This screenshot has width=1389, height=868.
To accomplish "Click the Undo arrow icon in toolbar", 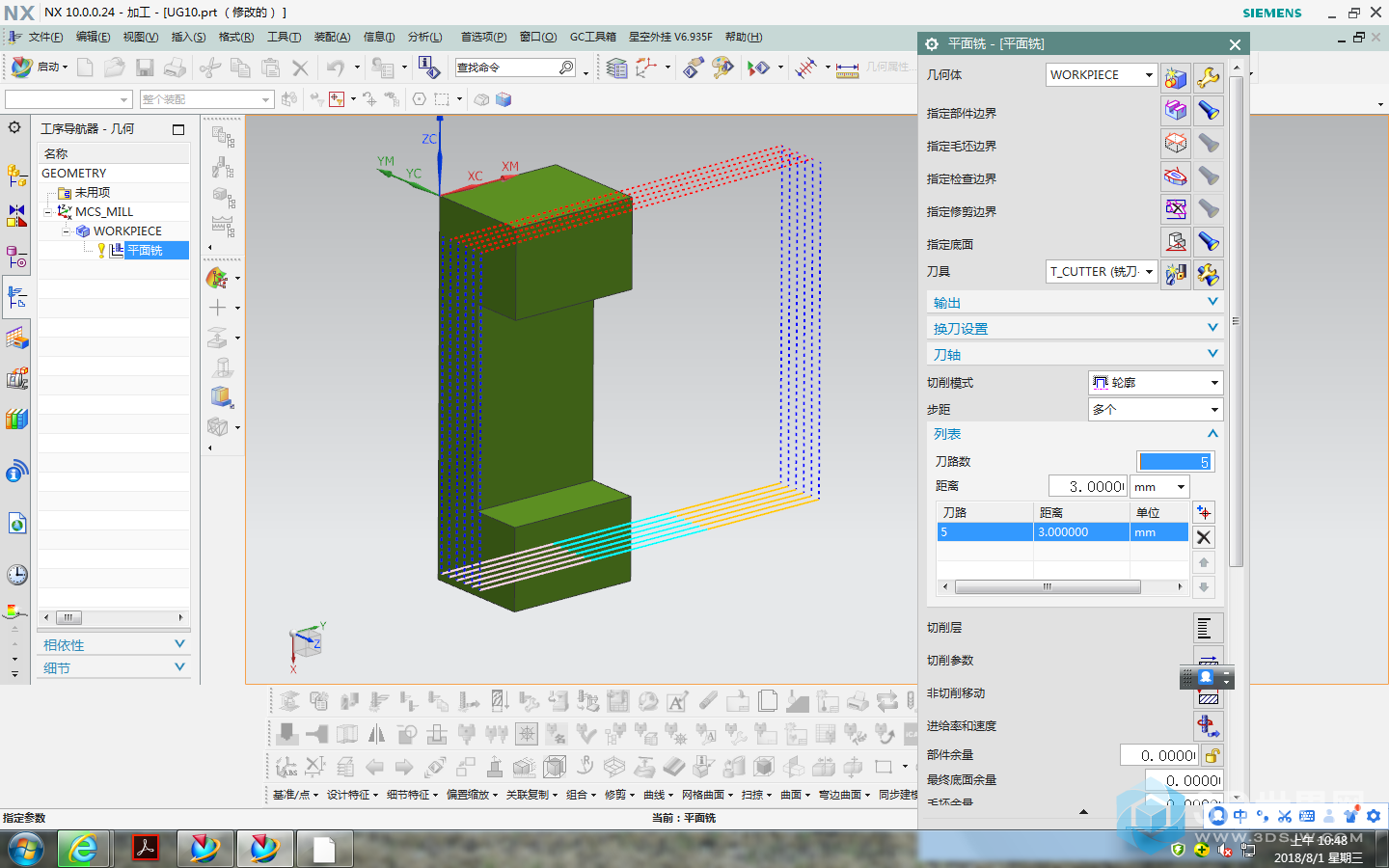I will point(335,68).
